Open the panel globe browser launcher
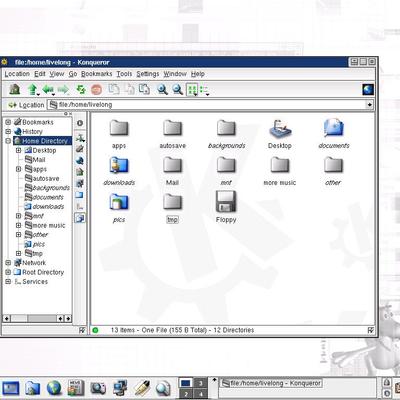This screenshot has width=400, height=400. [54, 388]
